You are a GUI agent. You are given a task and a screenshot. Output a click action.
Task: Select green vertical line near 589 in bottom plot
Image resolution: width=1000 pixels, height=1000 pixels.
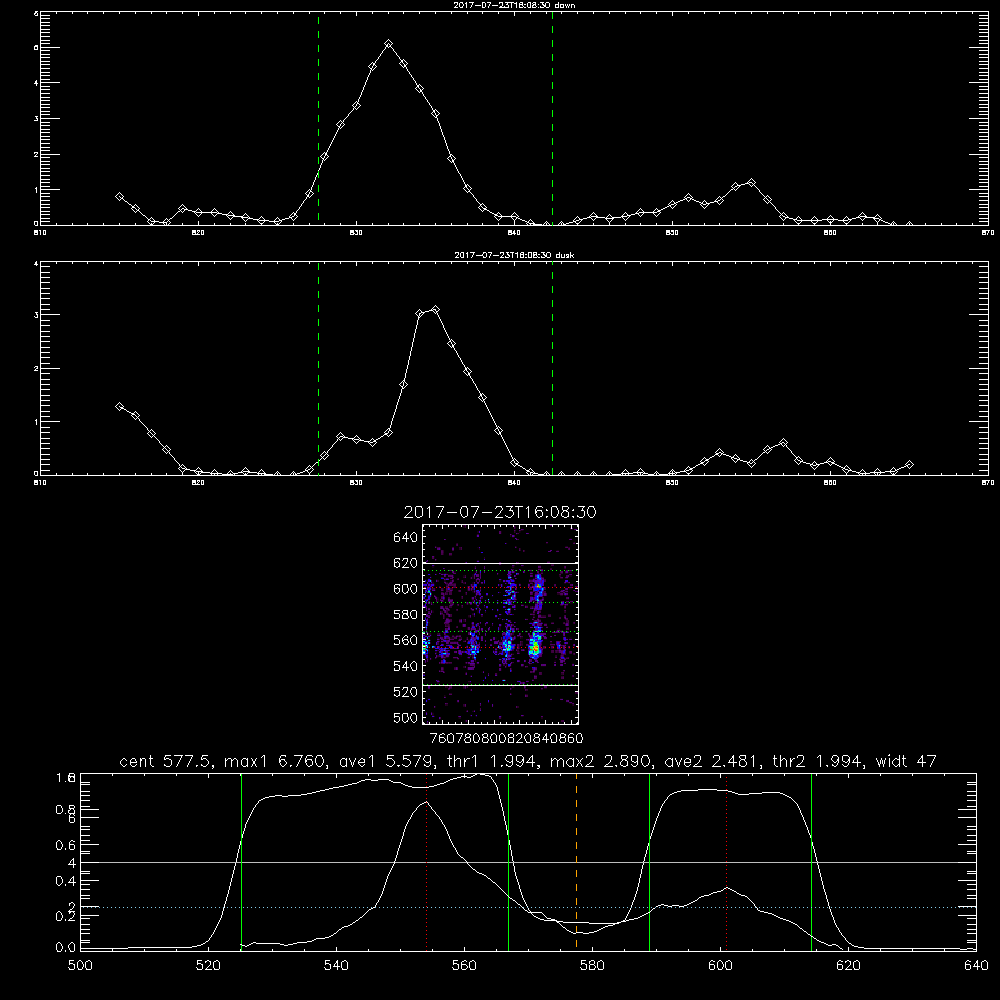point(649,862)
